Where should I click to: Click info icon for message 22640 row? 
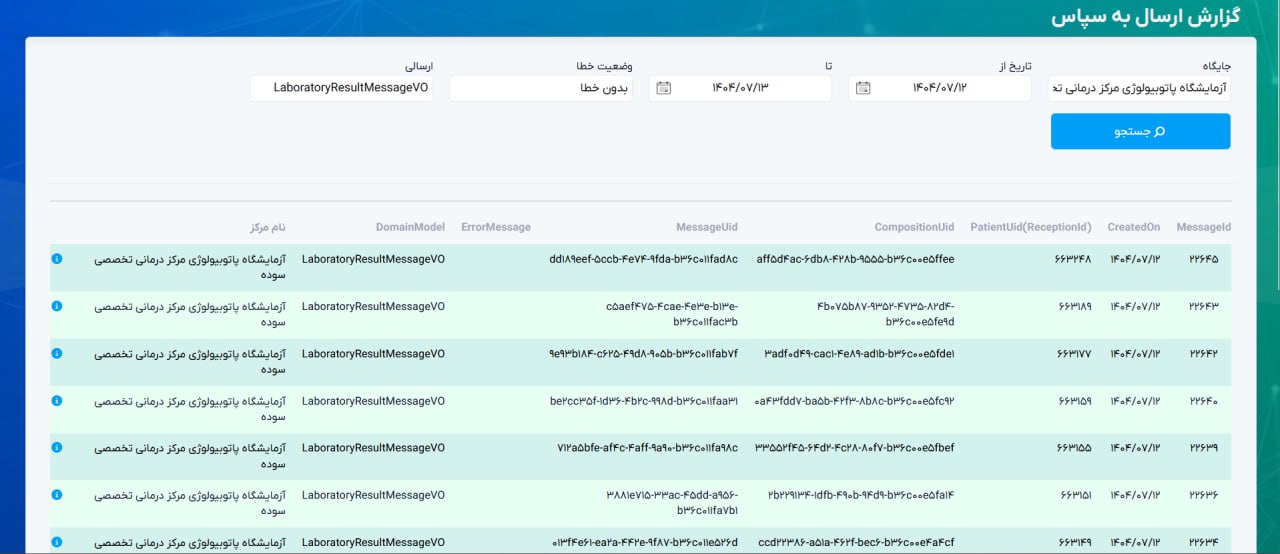tap(57, 401)
